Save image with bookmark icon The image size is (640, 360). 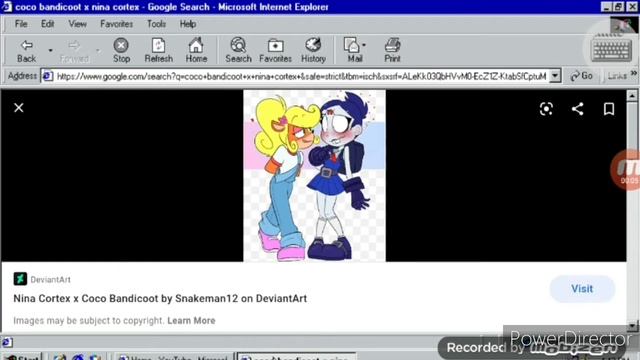point(609,109)
